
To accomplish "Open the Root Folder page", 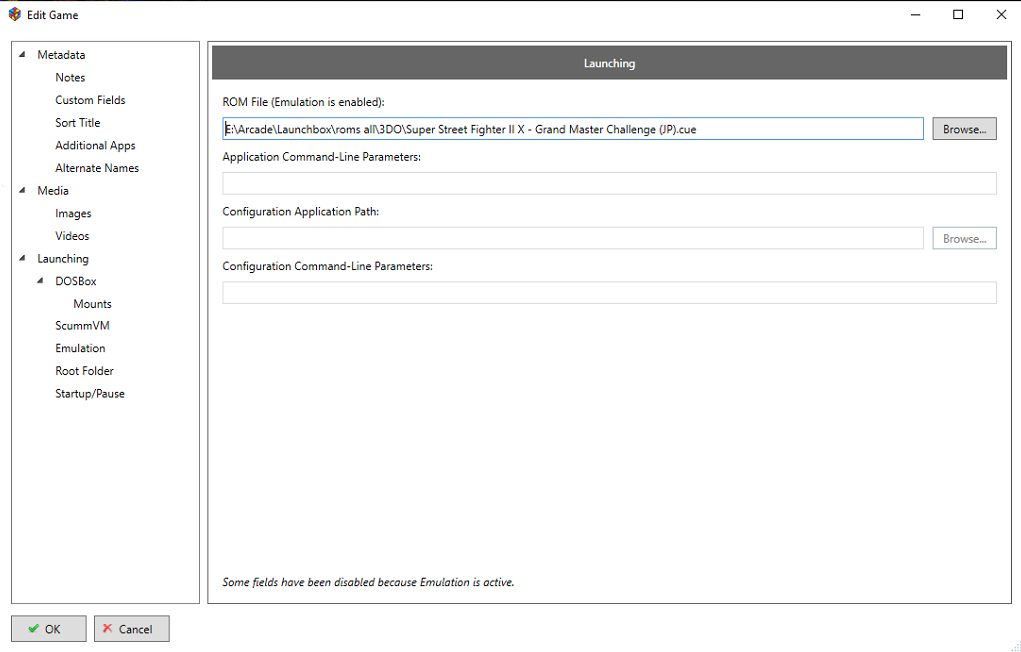I will click(85, 371).
